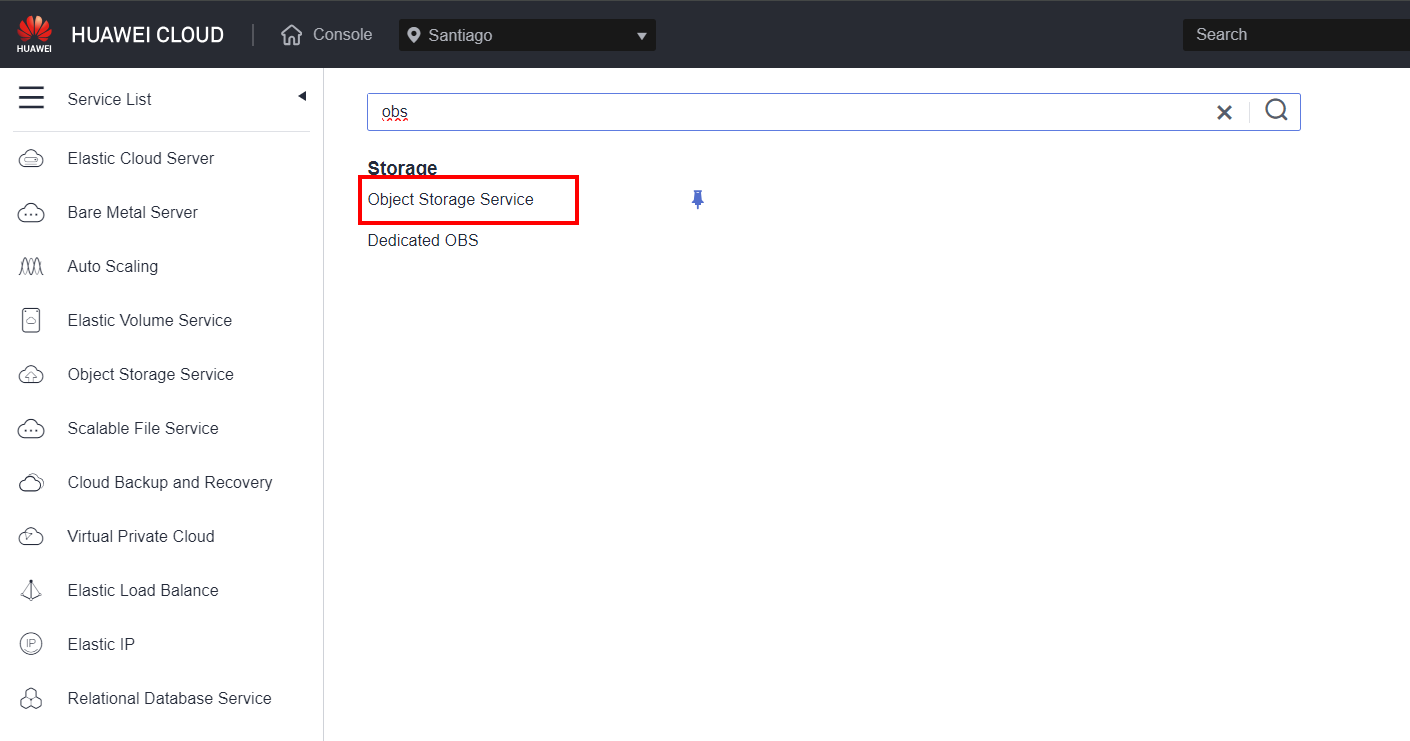The width and height of the screenshot is (1410, 741).
Task: Open Object Storage Service search result
Action: [x=451, y=200]
